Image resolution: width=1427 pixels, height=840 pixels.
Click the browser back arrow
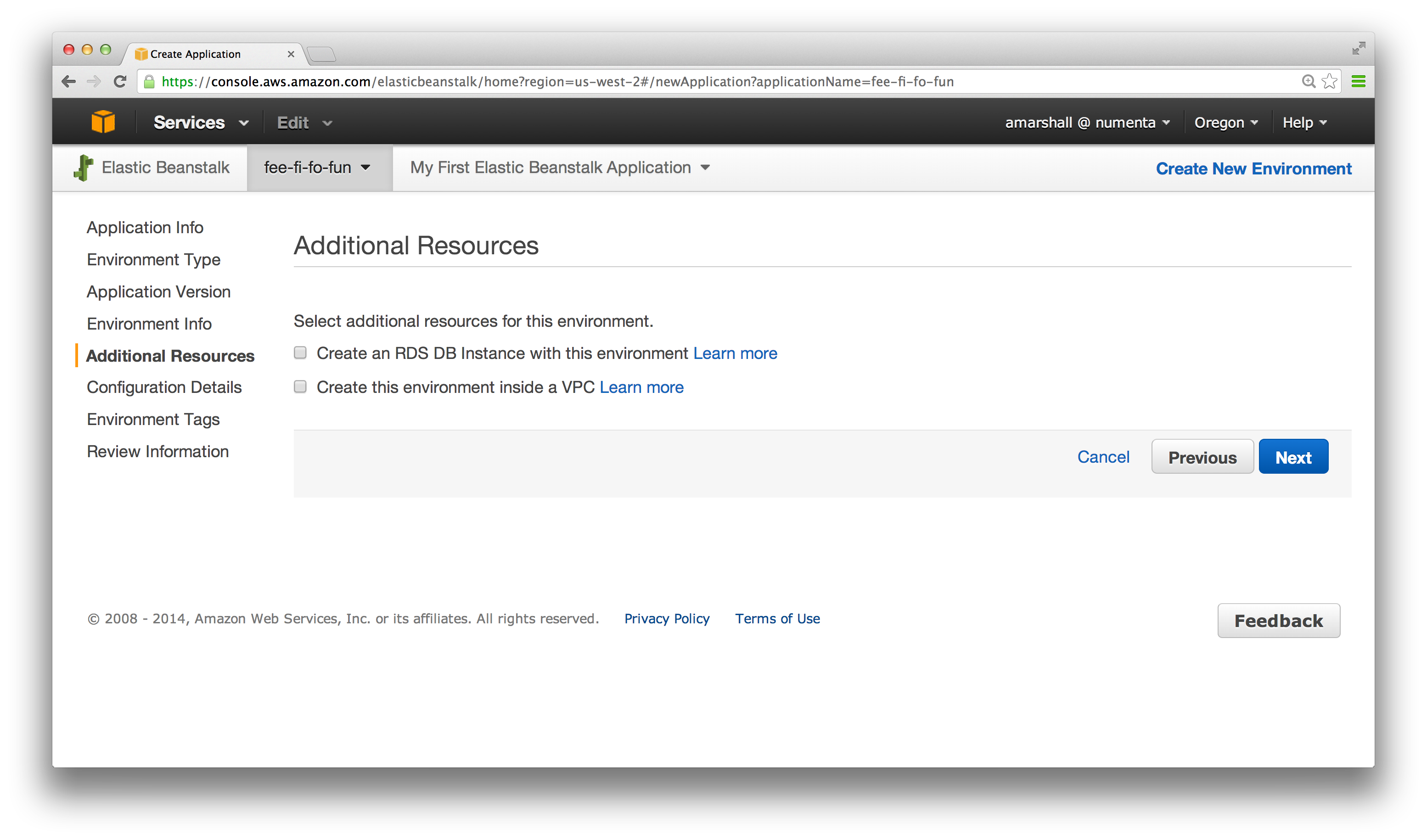pos(68,82)
